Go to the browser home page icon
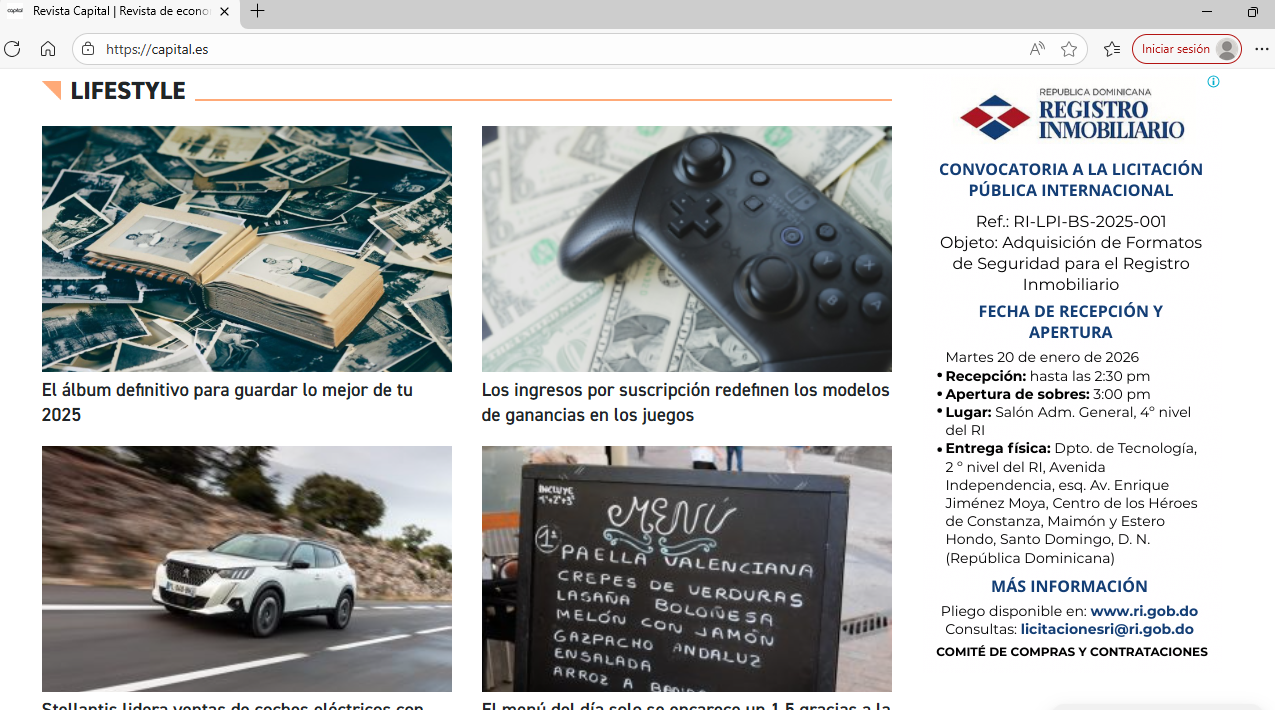Image resolution: width=1275 pixels, height=710 pixels. coord(47,49)
